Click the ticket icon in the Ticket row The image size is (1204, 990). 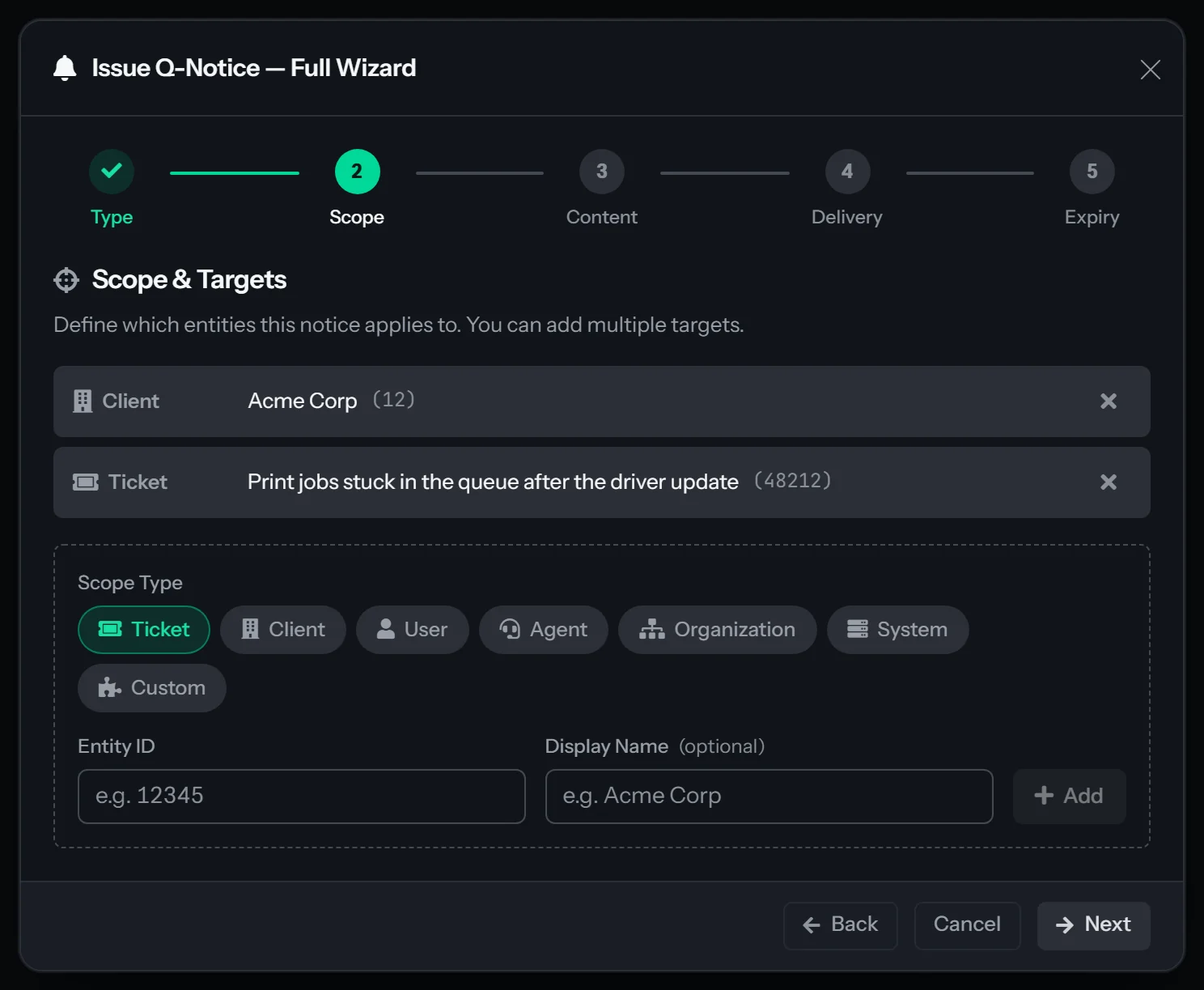coord(86,482)
